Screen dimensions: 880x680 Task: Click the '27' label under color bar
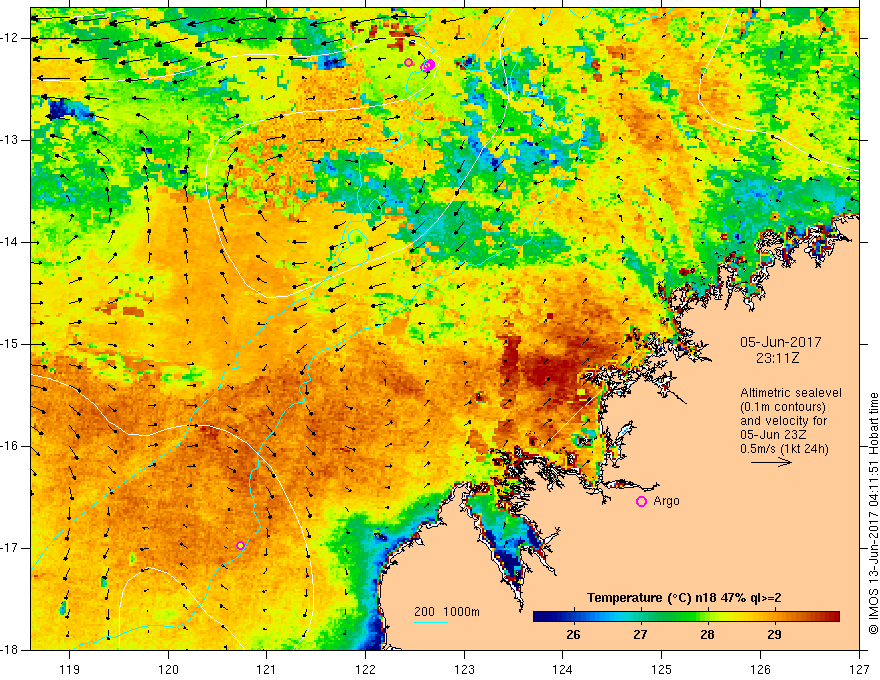click(640, 635)
